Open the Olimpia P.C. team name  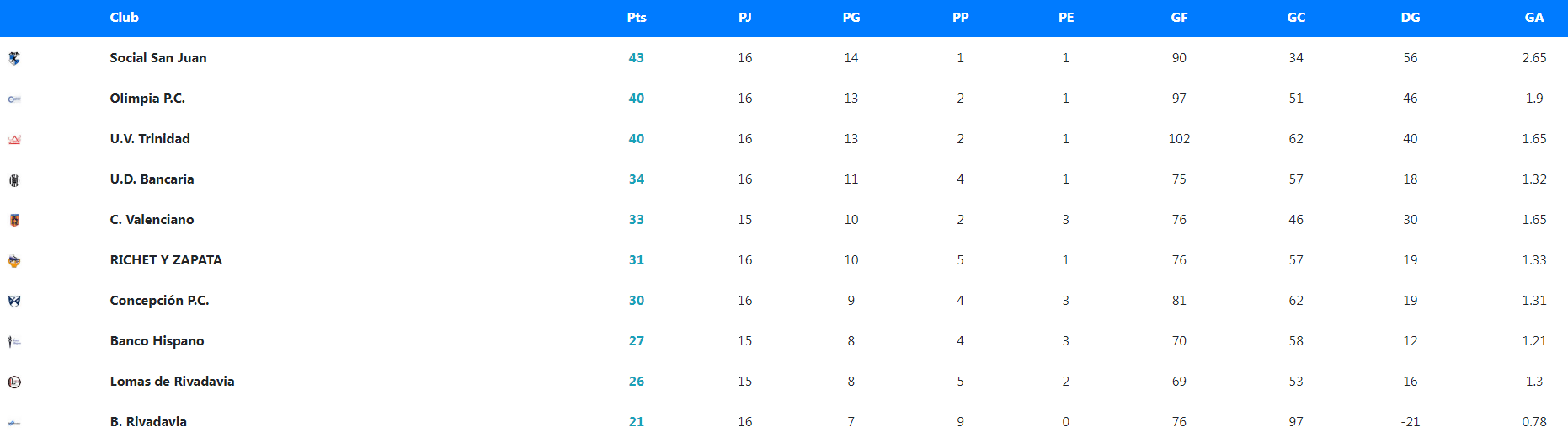(x=147, y=99)
